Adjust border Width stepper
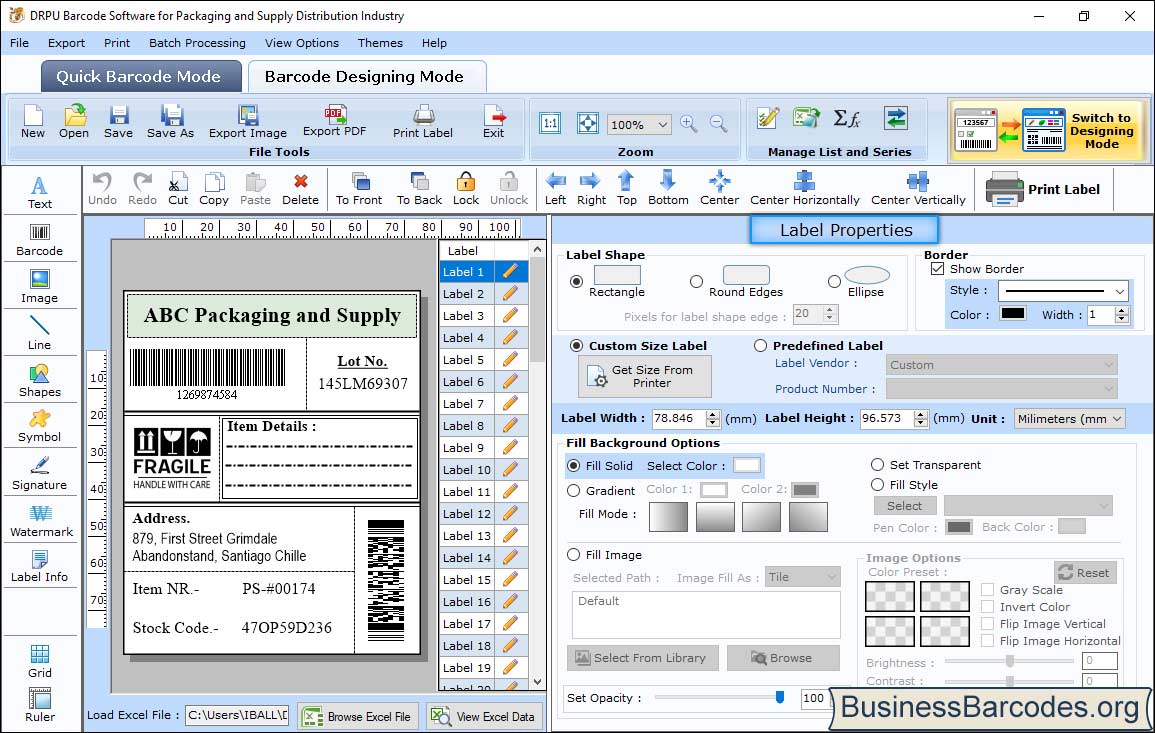 [x=1122, y=315]
